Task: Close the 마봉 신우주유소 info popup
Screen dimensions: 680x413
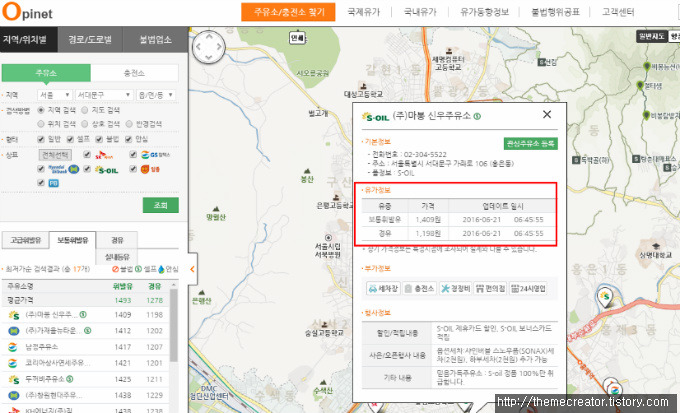Action: pos(547,115)
